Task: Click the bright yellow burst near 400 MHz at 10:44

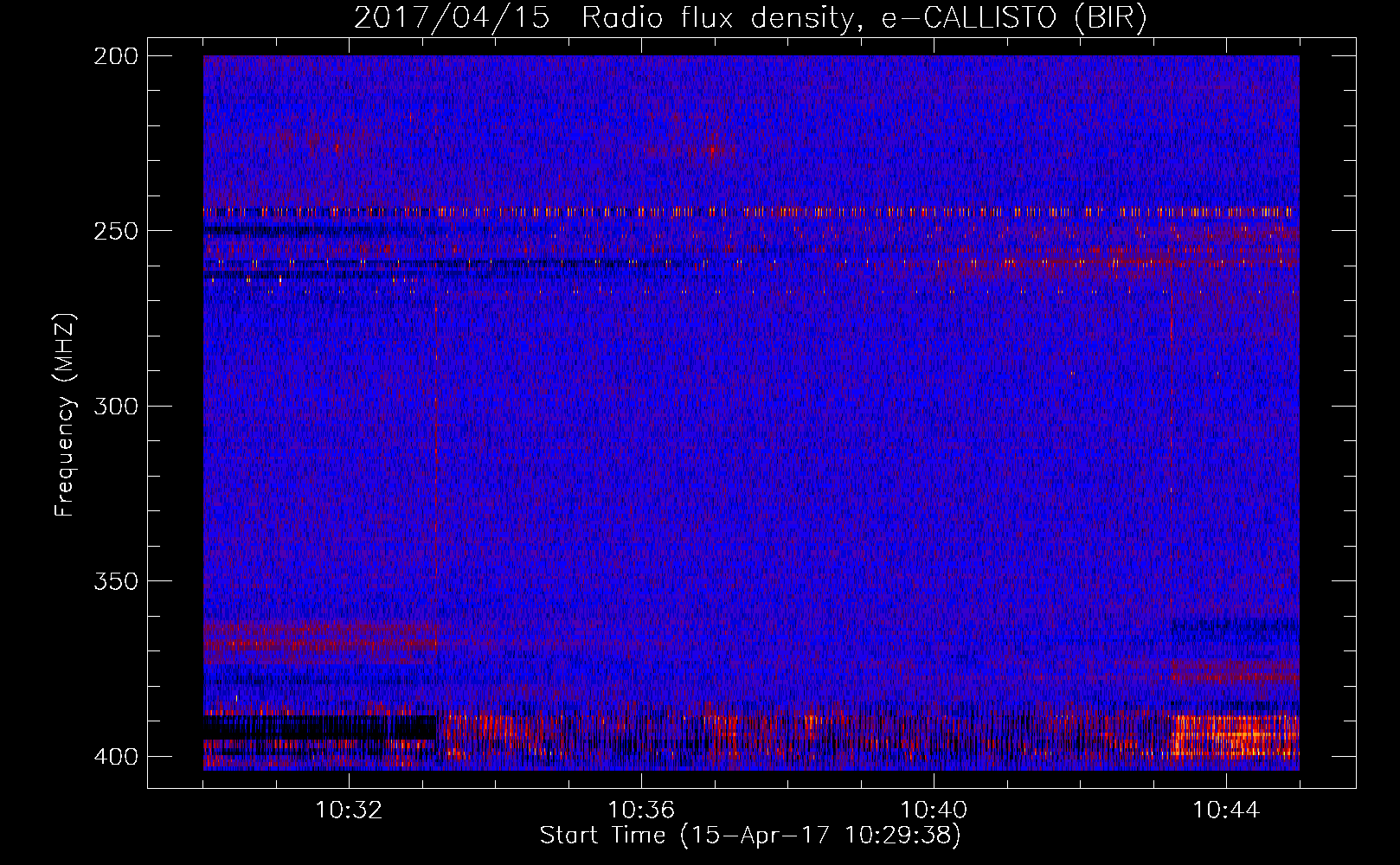Action: (1235, 734)
